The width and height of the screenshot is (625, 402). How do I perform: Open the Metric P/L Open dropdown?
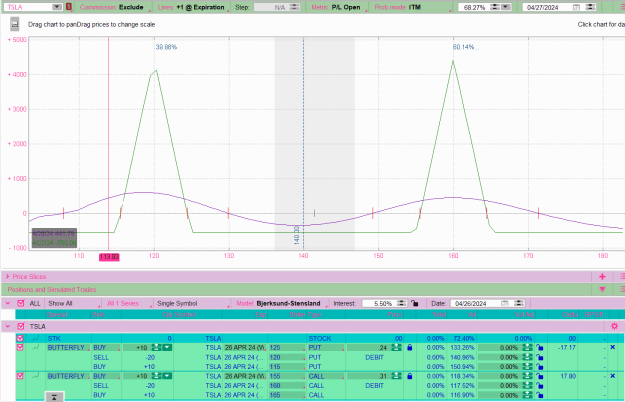[x=338, y=7]
